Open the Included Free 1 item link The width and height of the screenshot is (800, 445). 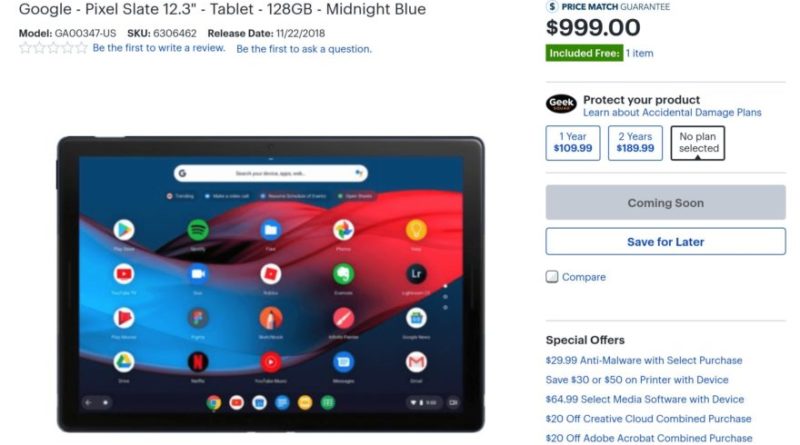(x=639, y=53)
